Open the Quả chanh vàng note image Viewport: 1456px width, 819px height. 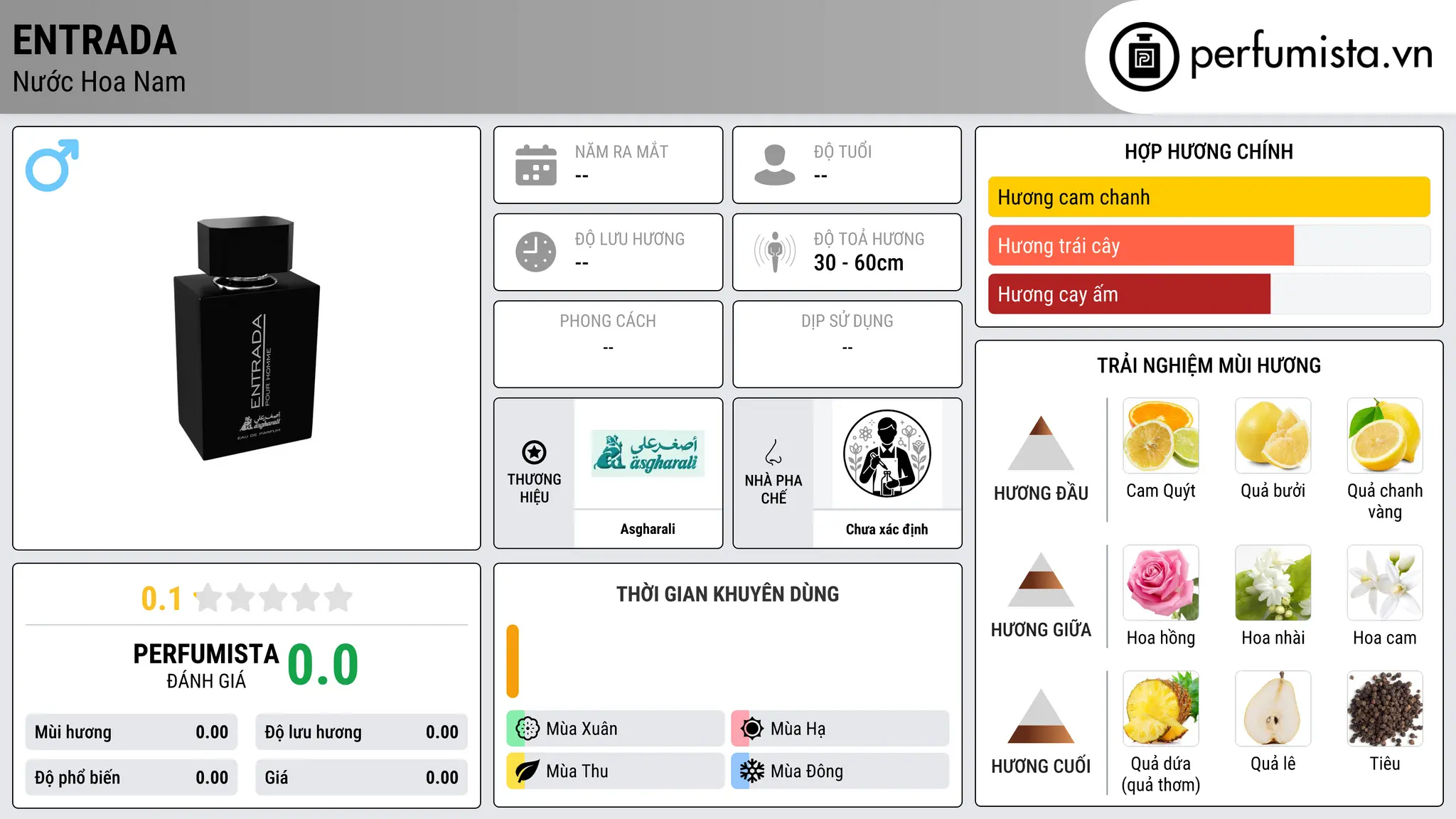click(x=1385, y=436)
